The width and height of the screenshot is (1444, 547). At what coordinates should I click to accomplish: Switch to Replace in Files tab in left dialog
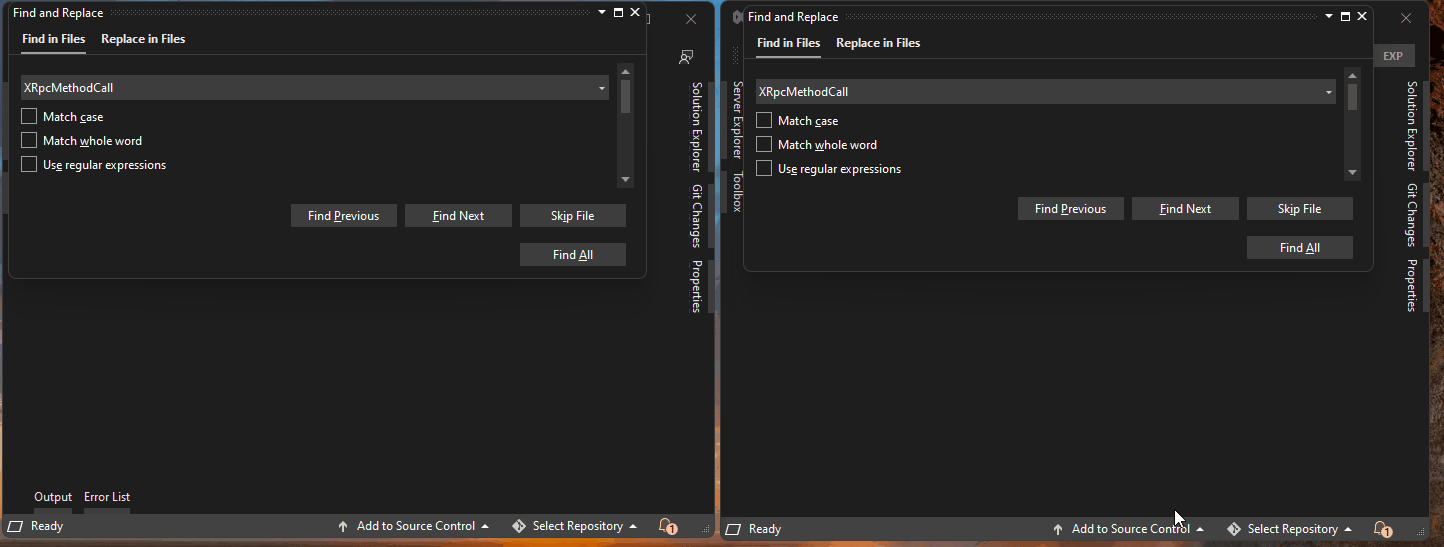(x=143, y=39)
